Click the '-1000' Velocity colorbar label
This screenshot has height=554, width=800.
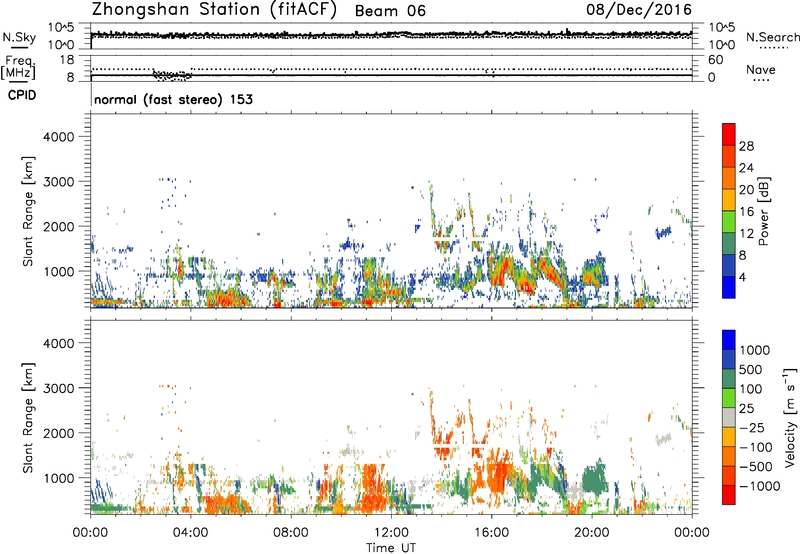(760, 486)
